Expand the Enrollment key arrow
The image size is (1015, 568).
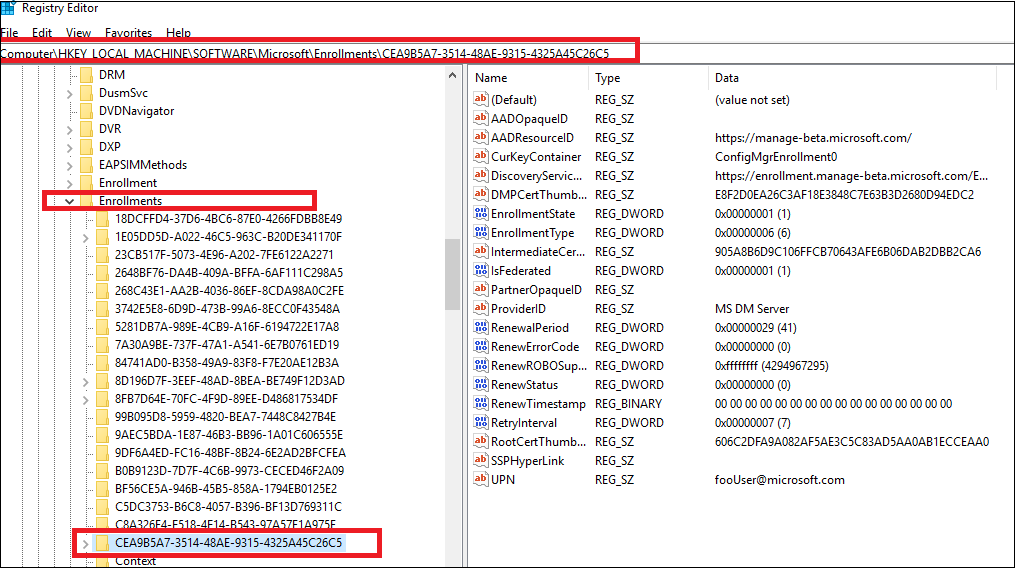click(69, 183)
